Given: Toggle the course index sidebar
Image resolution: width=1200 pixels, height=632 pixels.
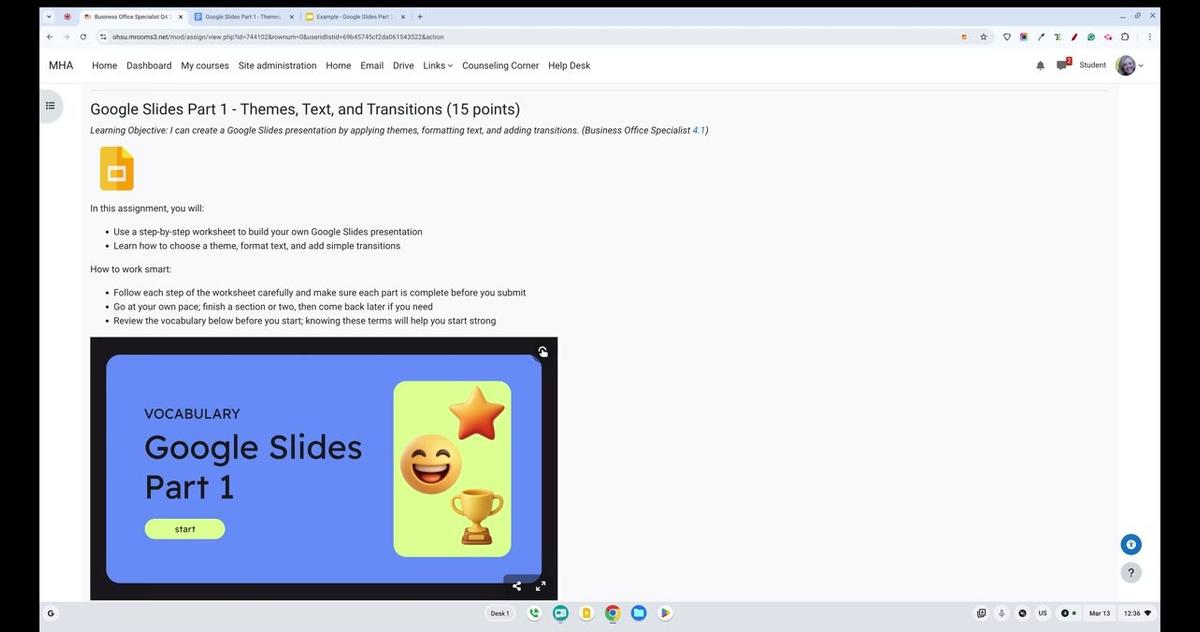Looking at the screenshot, I should pos(50,105).
